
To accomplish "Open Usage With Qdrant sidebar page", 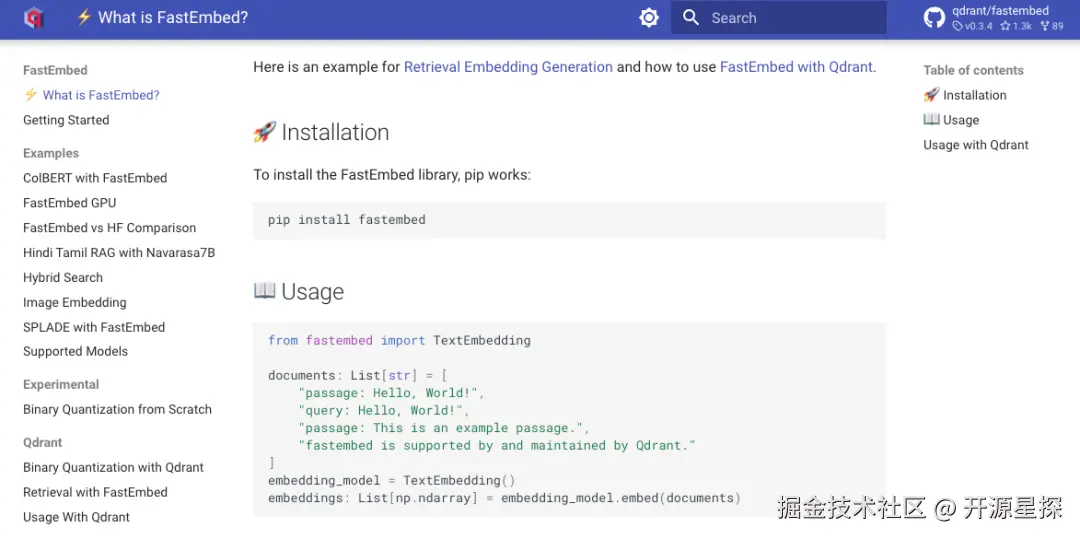I will pos(76,517).
